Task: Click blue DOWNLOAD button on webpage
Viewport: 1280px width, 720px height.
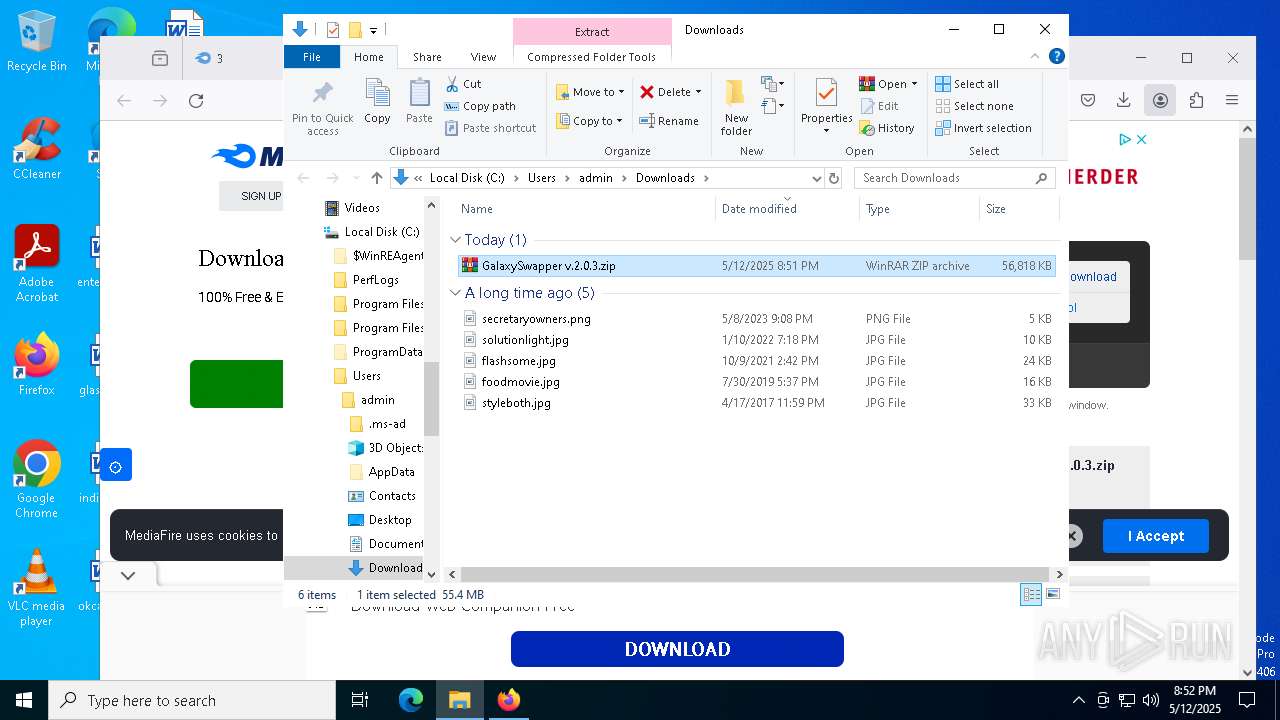Action: coord(677,649)
